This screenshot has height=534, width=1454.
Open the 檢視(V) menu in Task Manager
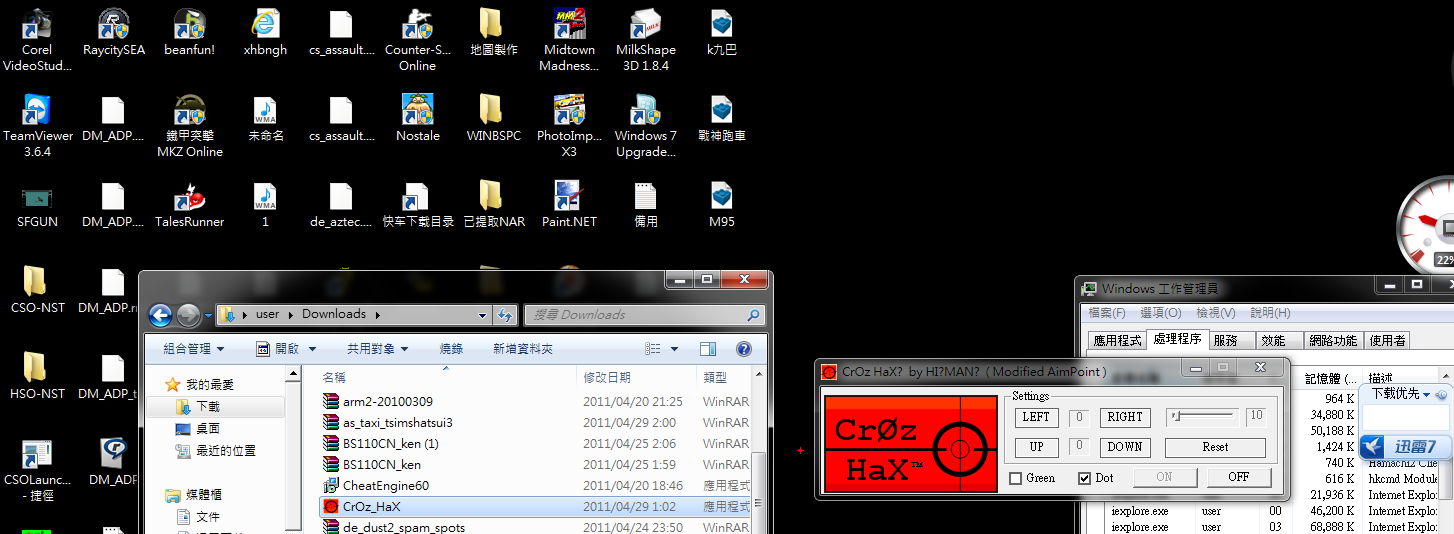pyautogui.click(x=1215, y=313)
